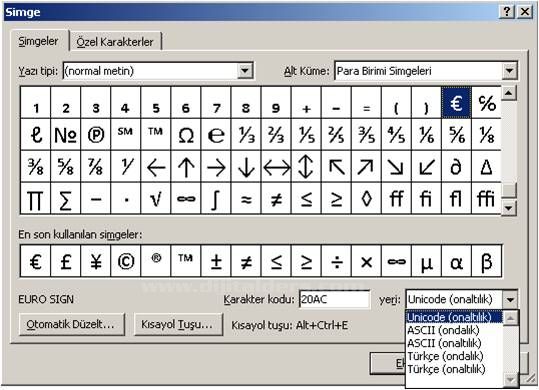Choose the care-of (℅) symbol cell

click(x=486, y=103)
